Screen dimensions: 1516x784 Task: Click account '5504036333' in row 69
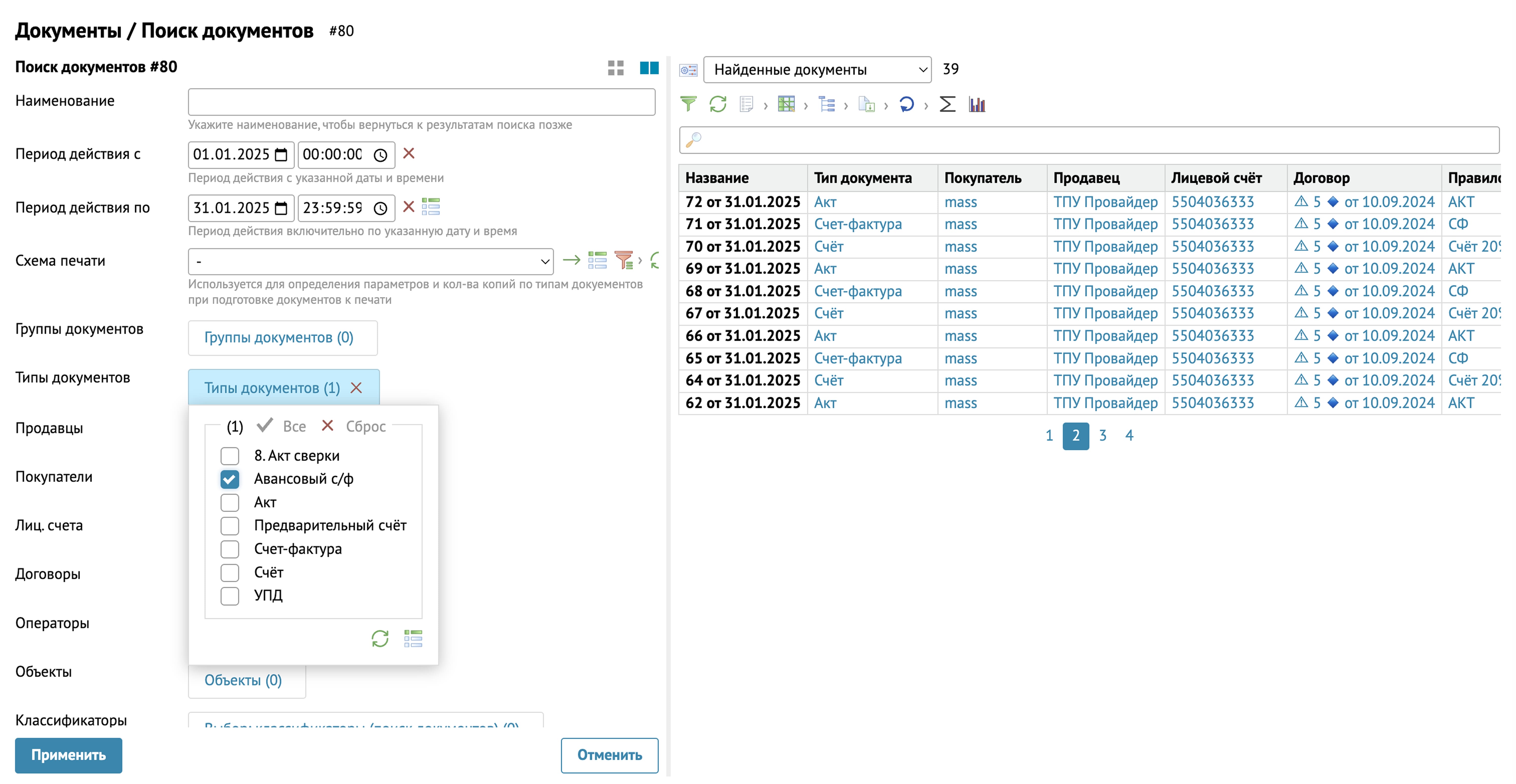(1212, 269)
